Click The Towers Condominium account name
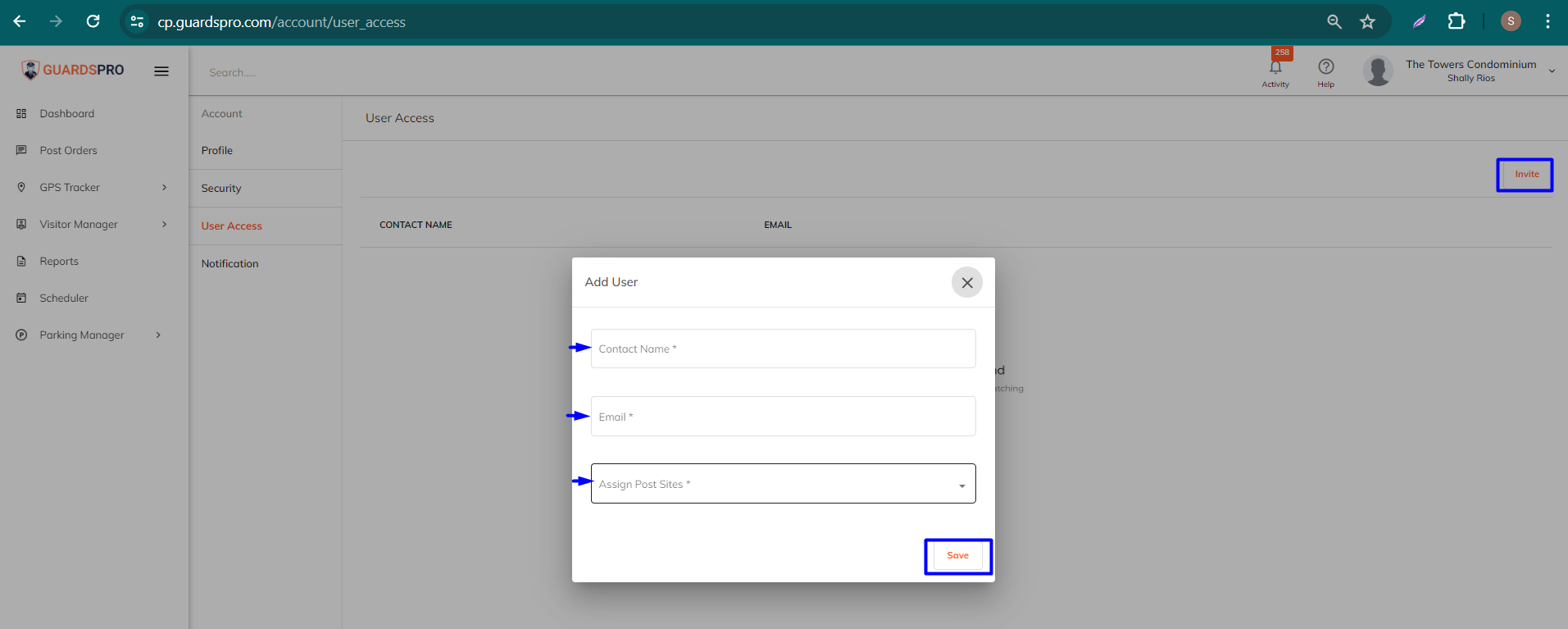This screenshot has width=1568, height=629. tap(1471, 64)
